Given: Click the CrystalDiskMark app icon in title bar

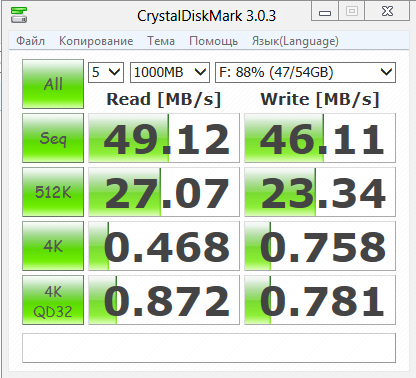Looking at the screenshot, I should 18,15.
